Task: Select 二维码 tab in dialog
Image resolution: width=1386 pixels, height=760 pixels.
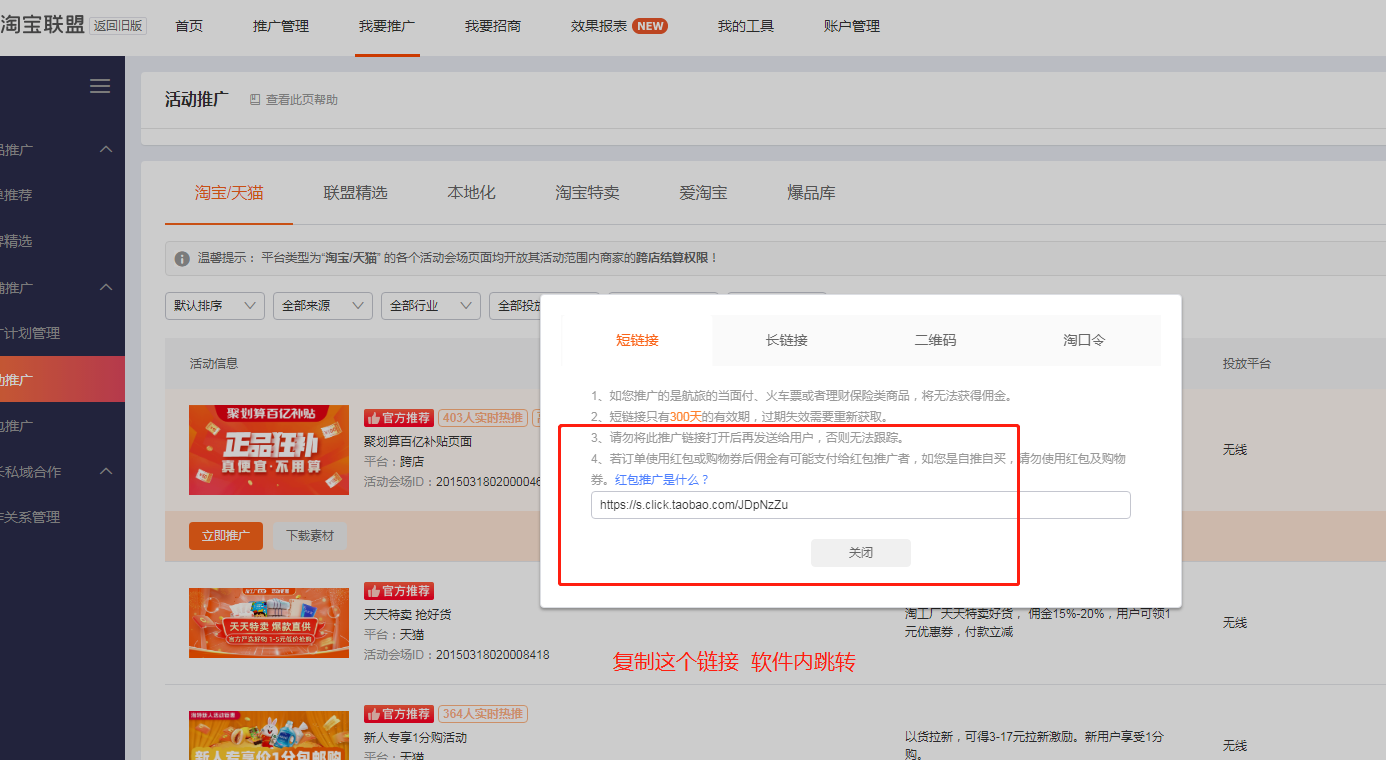Action: 935,340
